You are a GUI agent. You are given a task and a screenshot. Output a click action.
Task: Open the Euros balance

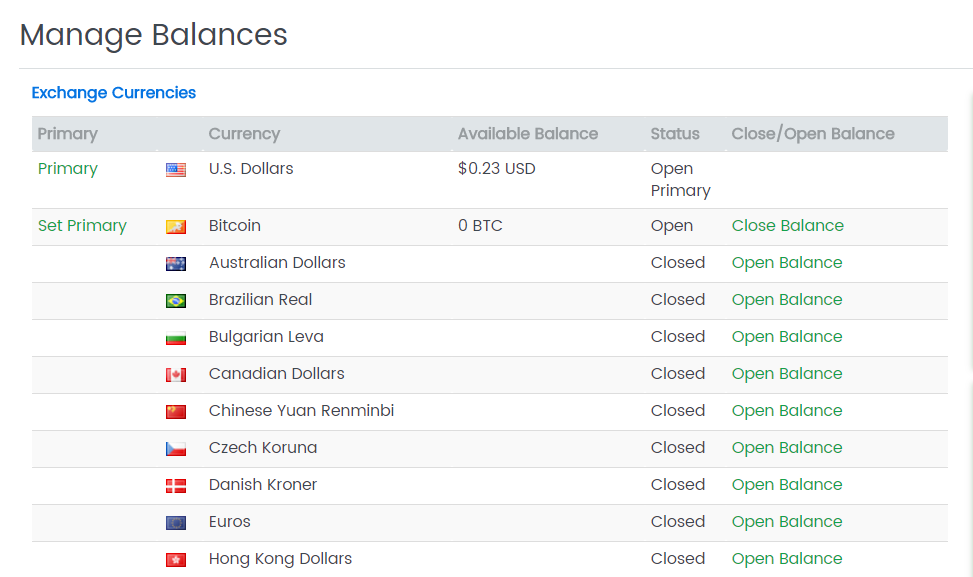(786, 522)
